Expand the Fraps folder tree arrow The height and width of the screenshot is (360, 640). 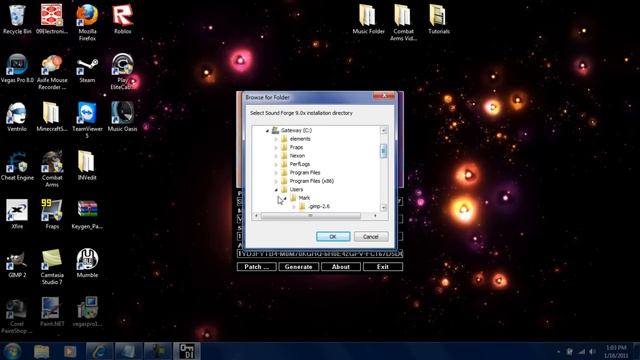276,147
